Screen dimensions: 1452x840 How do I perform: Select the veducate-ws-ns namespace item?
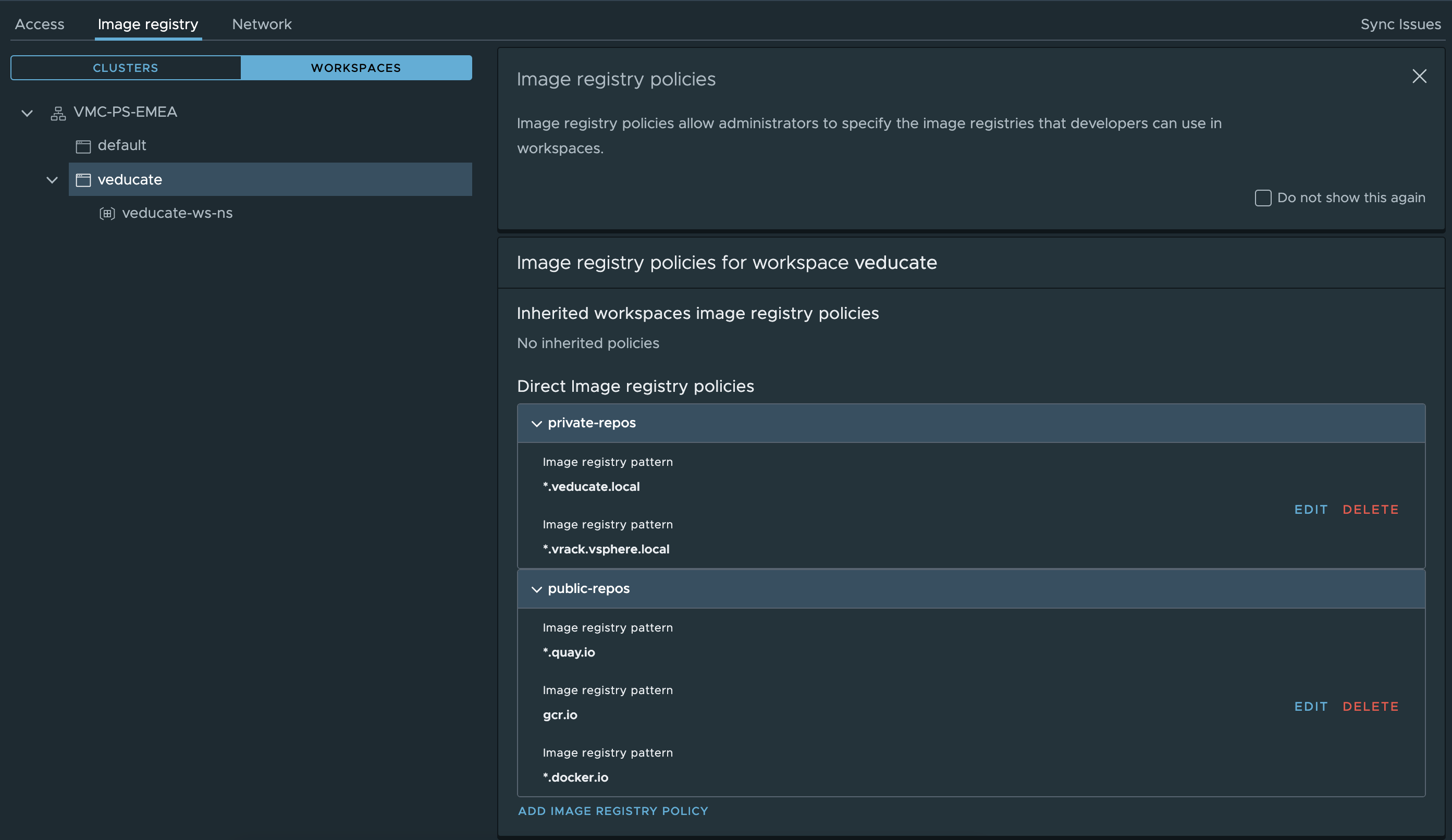pyautogui.click(x=177, y=213)
